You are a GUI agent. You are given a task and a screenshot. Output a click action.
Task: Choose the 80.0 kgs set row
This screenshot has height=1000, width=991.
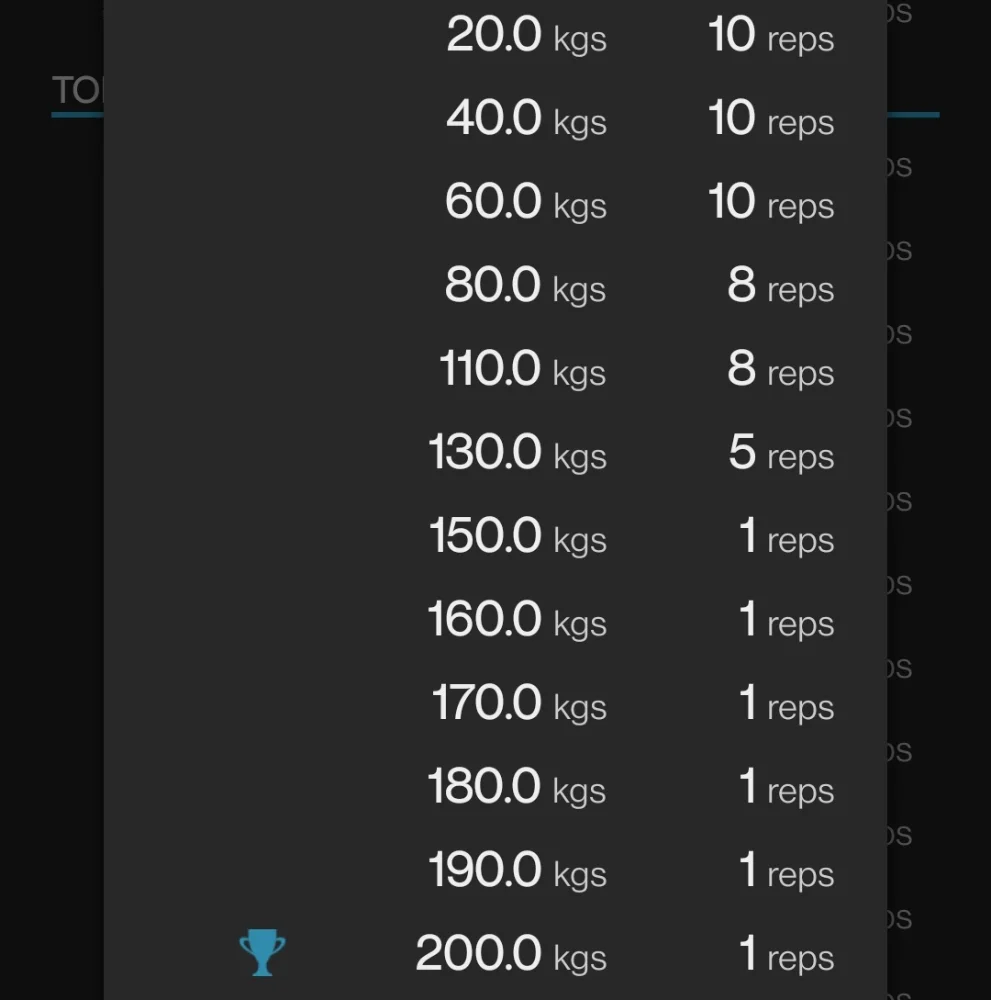tap(526, 287)
